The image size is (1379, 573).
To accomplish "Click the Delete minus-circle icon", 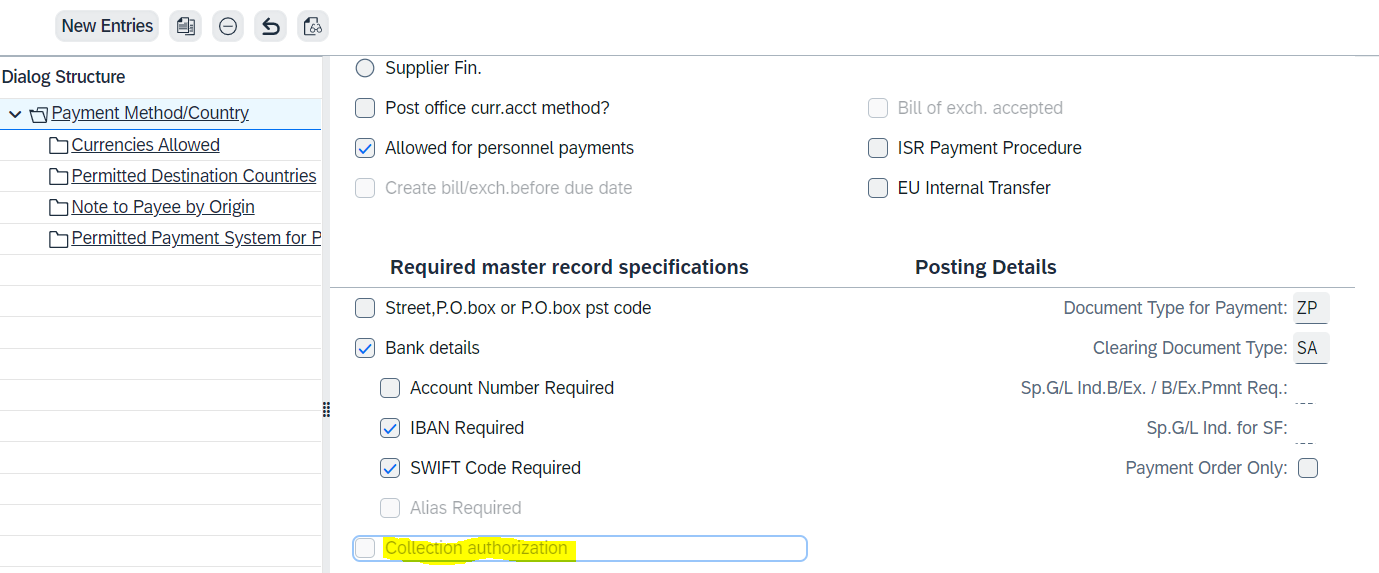I will [228, 26].
